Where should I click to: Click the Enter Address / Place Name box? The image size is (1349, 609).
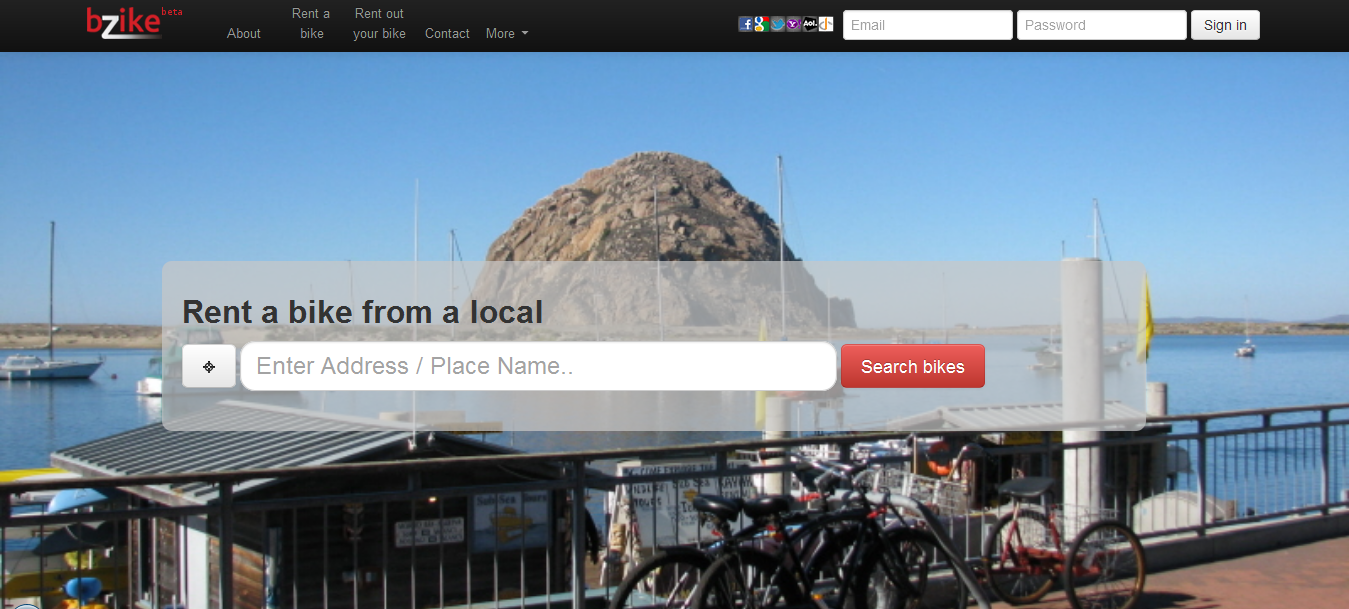(x=538, y=366)
